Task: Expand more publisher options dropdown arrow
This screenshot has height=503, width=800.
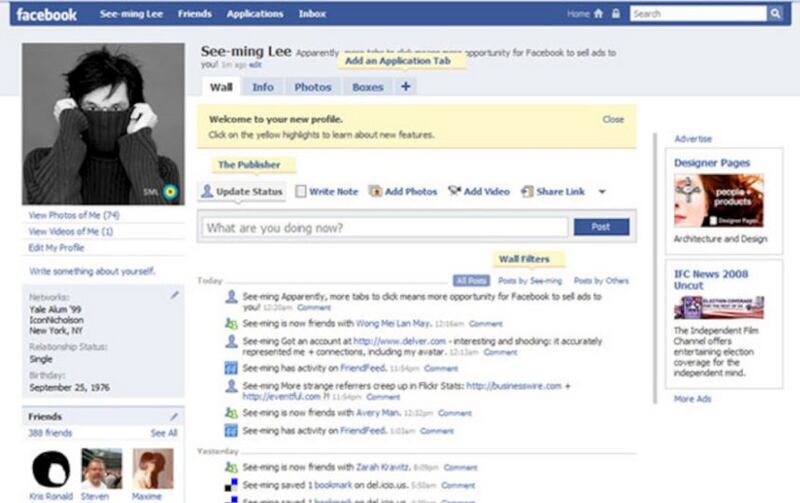Action: point(602,192)
